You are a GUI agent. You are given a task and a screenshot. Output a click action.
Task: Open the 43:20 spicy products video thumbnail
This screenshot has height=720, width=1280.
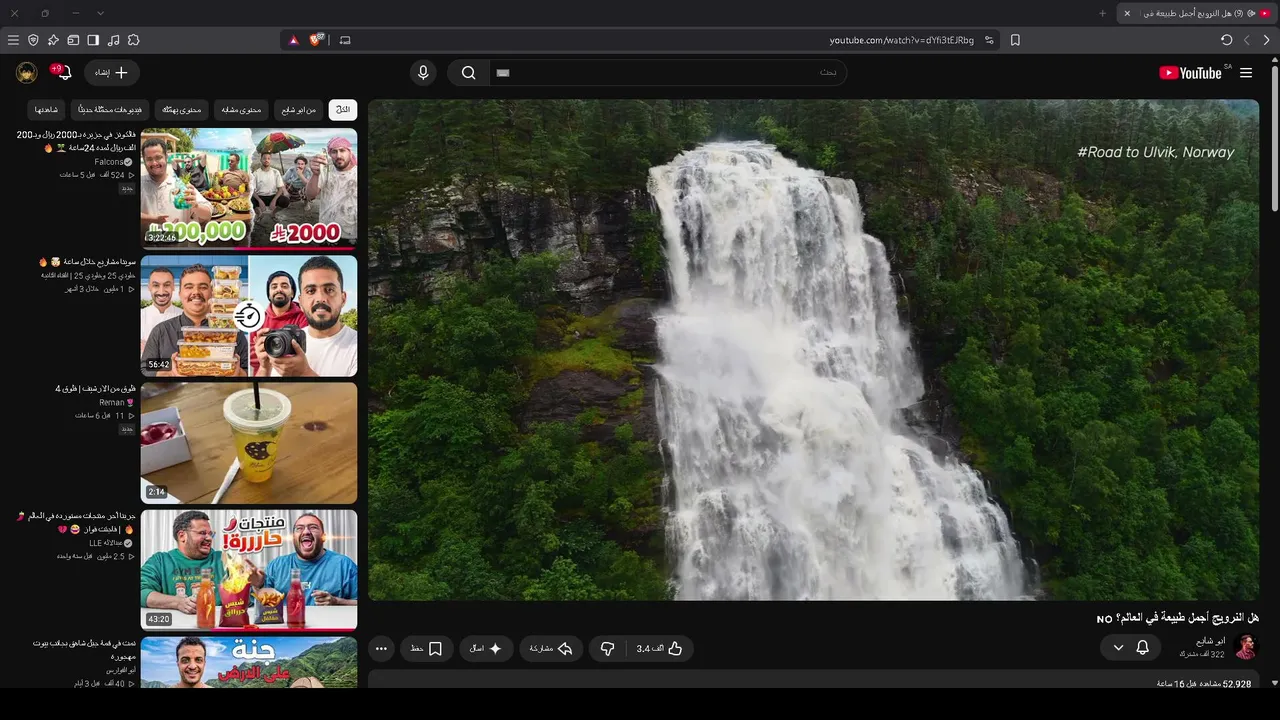[249, 570]
